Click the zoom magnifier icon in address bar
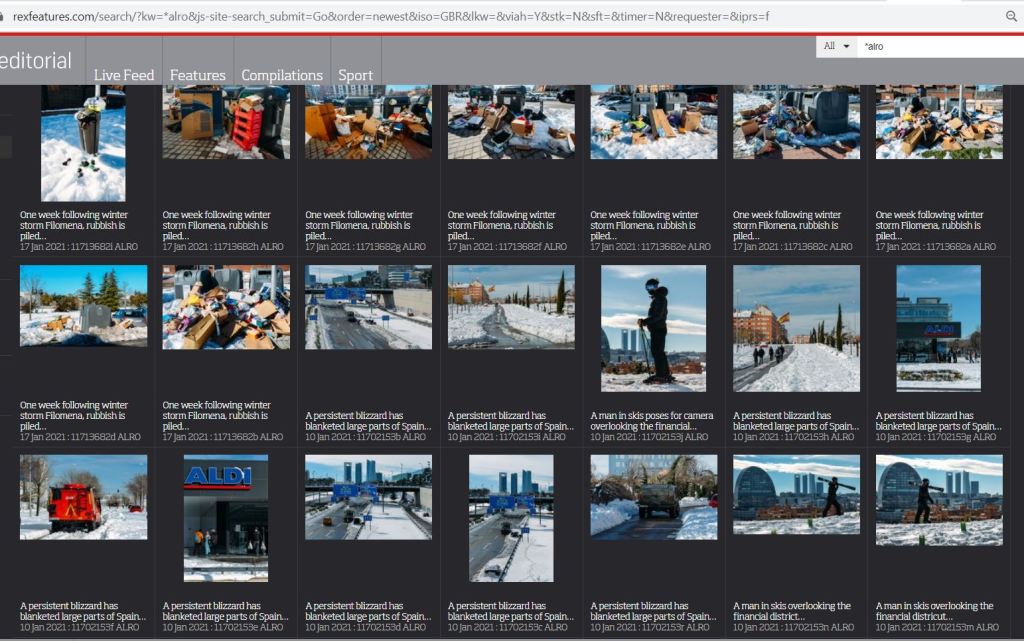1024x641 pixels. [x=1011, y=16]
